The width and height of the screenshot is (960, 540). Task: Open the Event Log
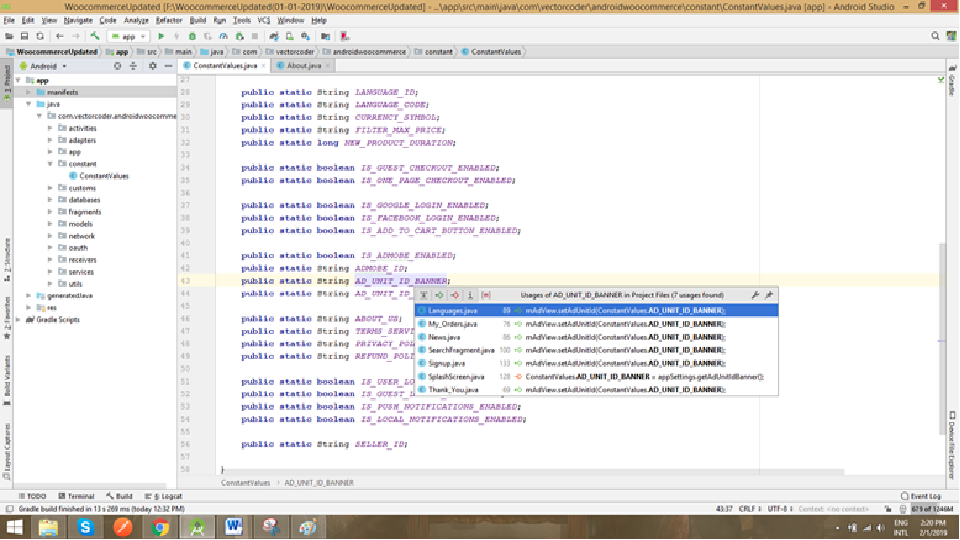921,497
